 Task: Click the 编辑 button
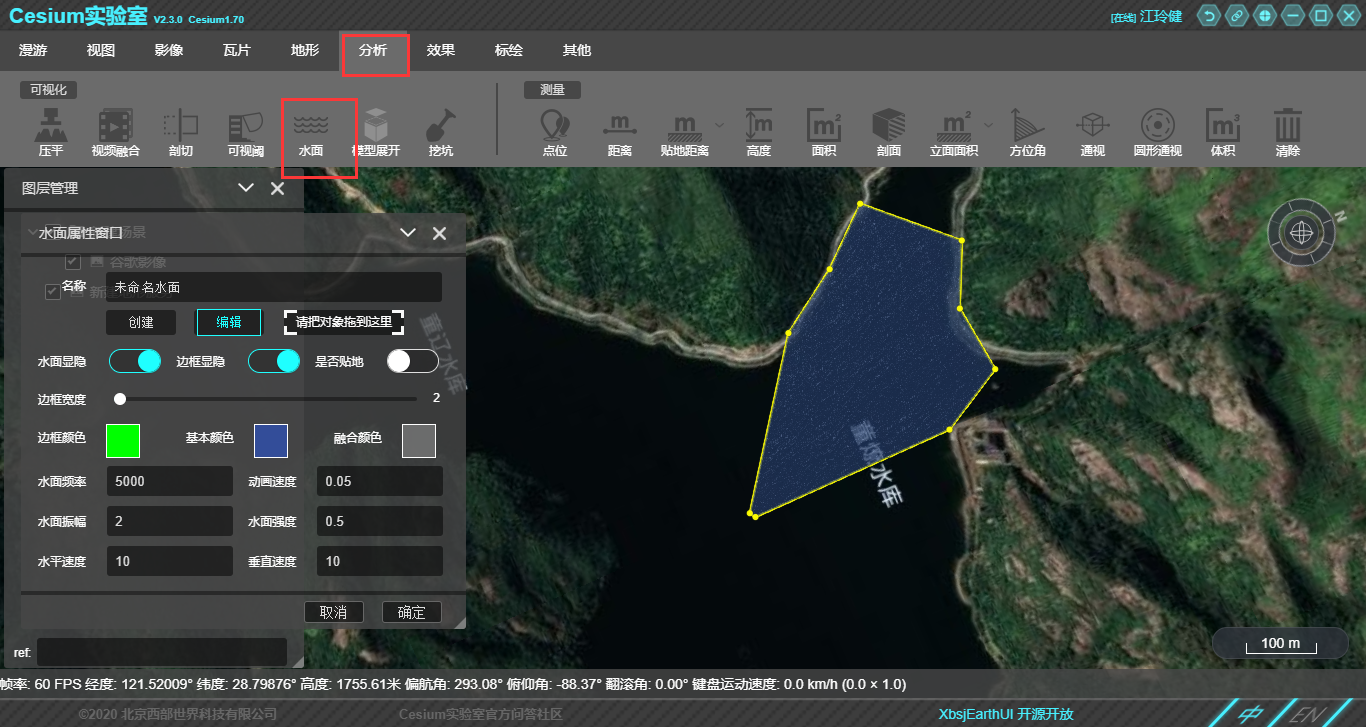point(229,322)
